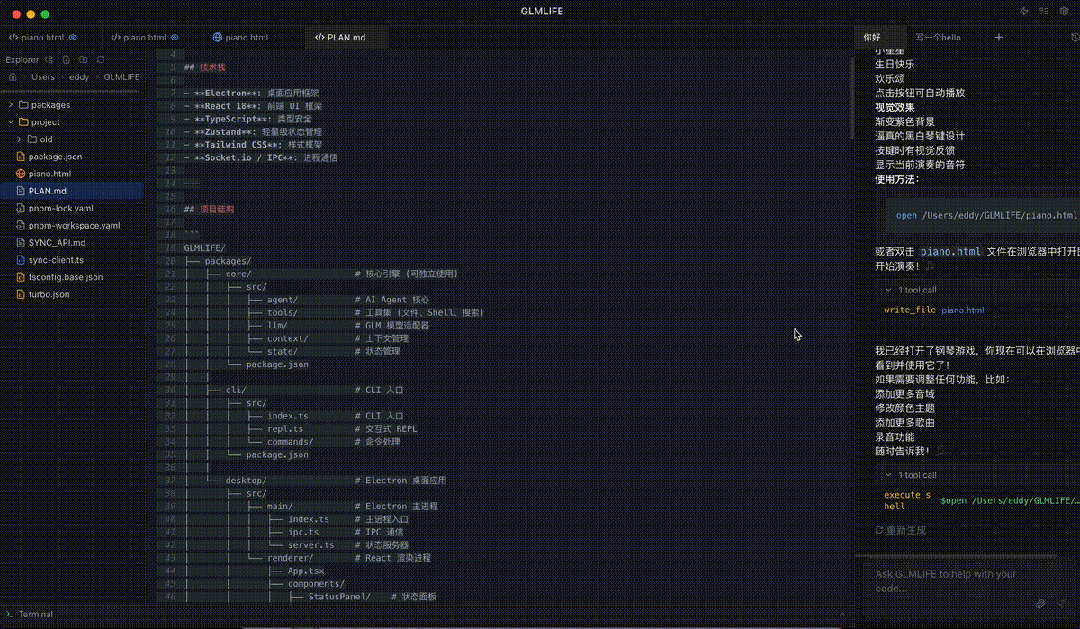Switch to the PLAN.md editor tab
The width and height of the screenshot is (1080, 629).
coord(340,37)
